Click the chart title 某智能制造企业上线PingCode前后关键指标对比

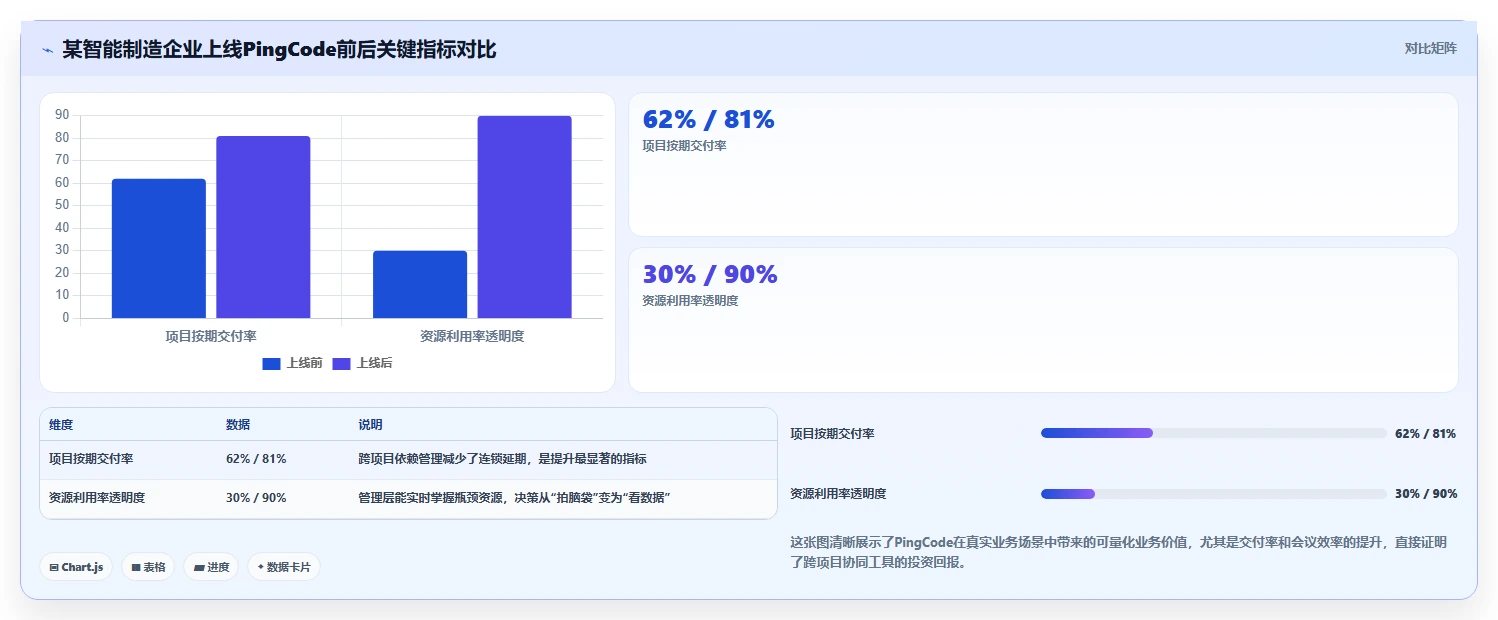point(279,49)
